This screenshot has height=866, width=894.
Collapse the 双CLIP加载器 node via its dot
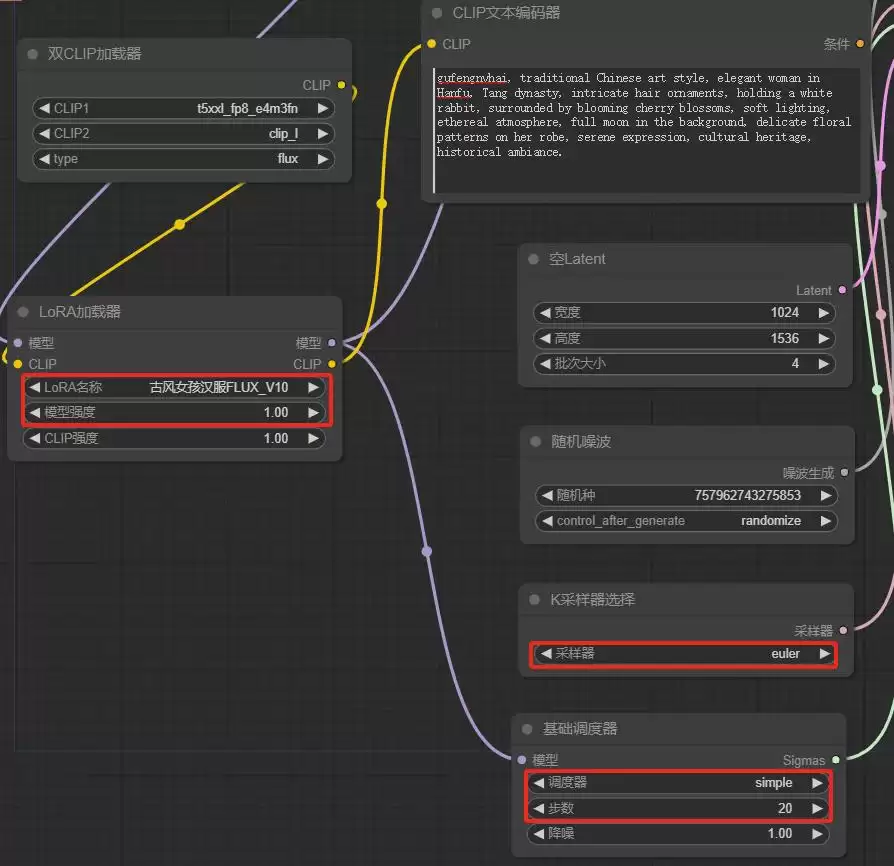pyautogui.click(x=32, y=54)
